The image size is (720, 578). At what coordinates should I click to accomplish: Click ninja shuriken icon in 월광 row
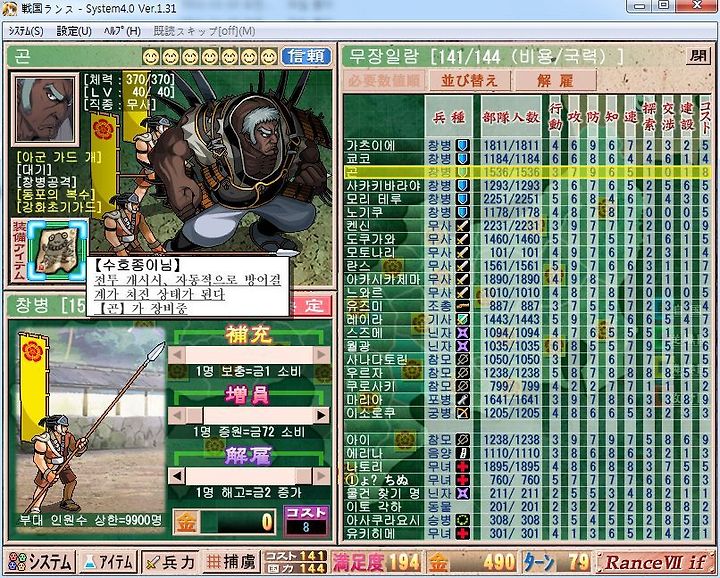point(462,346)
